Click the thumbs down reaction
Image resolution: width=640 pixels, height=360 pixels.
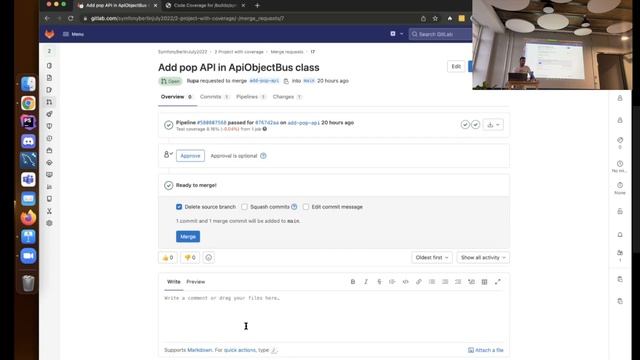(x=190, y=258)
